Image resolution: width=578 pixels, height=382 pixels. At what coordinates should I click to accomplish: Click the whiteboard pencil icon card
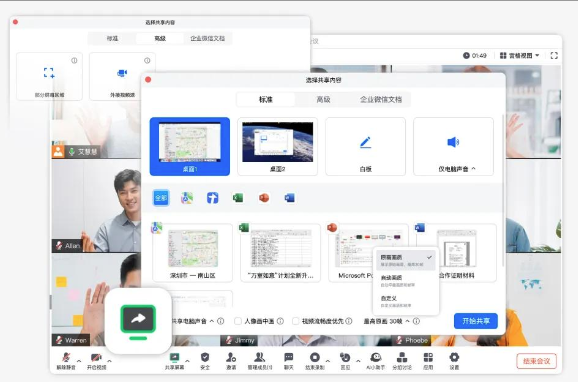point(365,146)
